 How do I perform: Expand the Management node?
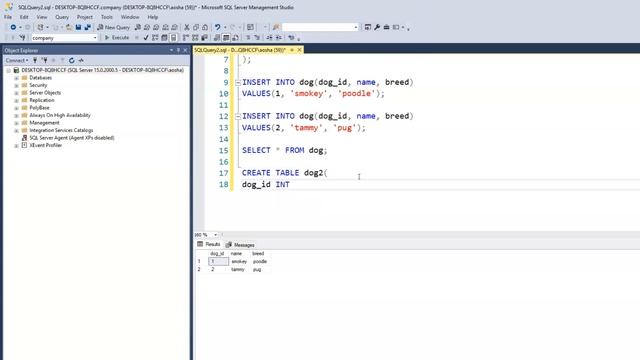click(16, 123)
